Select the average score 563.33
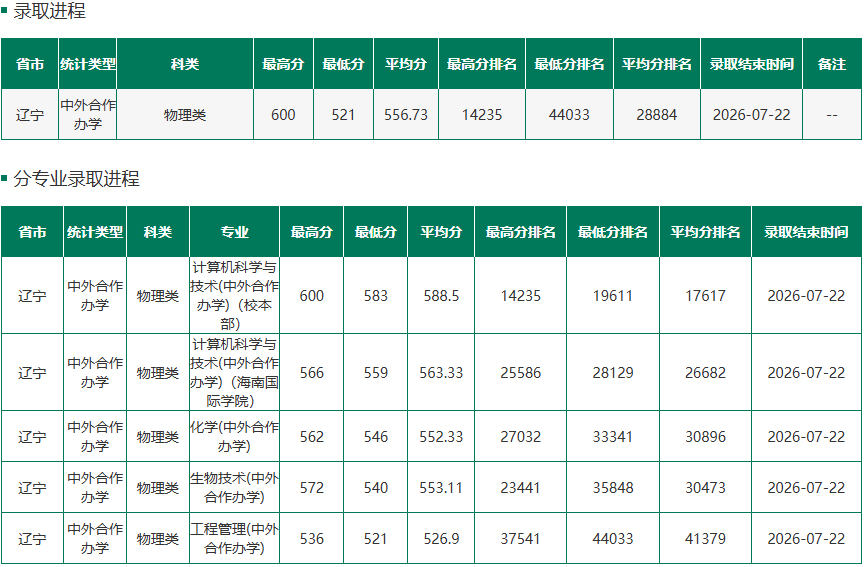 click(441, 373)
